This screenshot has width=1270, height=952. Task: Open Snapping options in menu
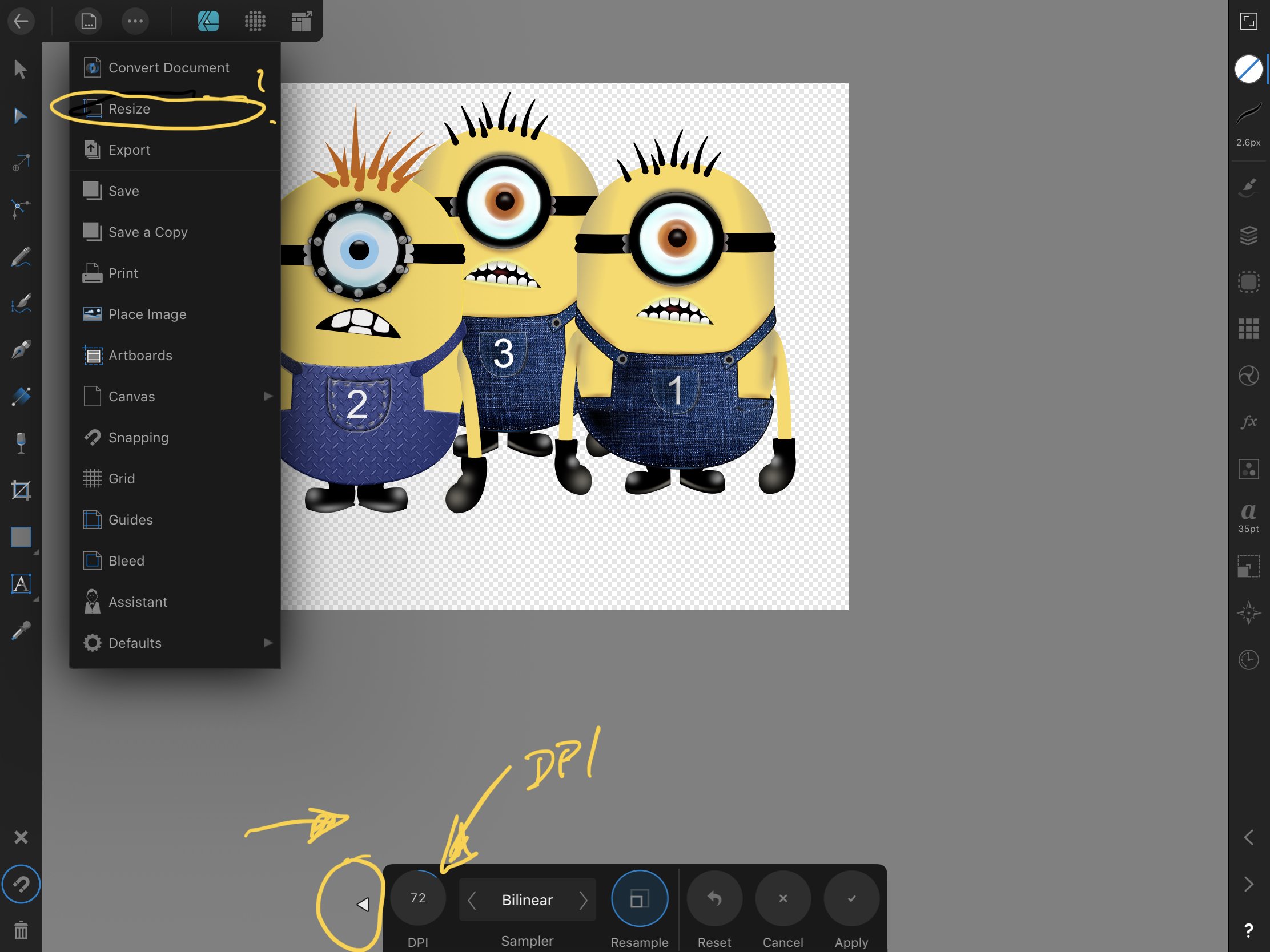[175, 437]
